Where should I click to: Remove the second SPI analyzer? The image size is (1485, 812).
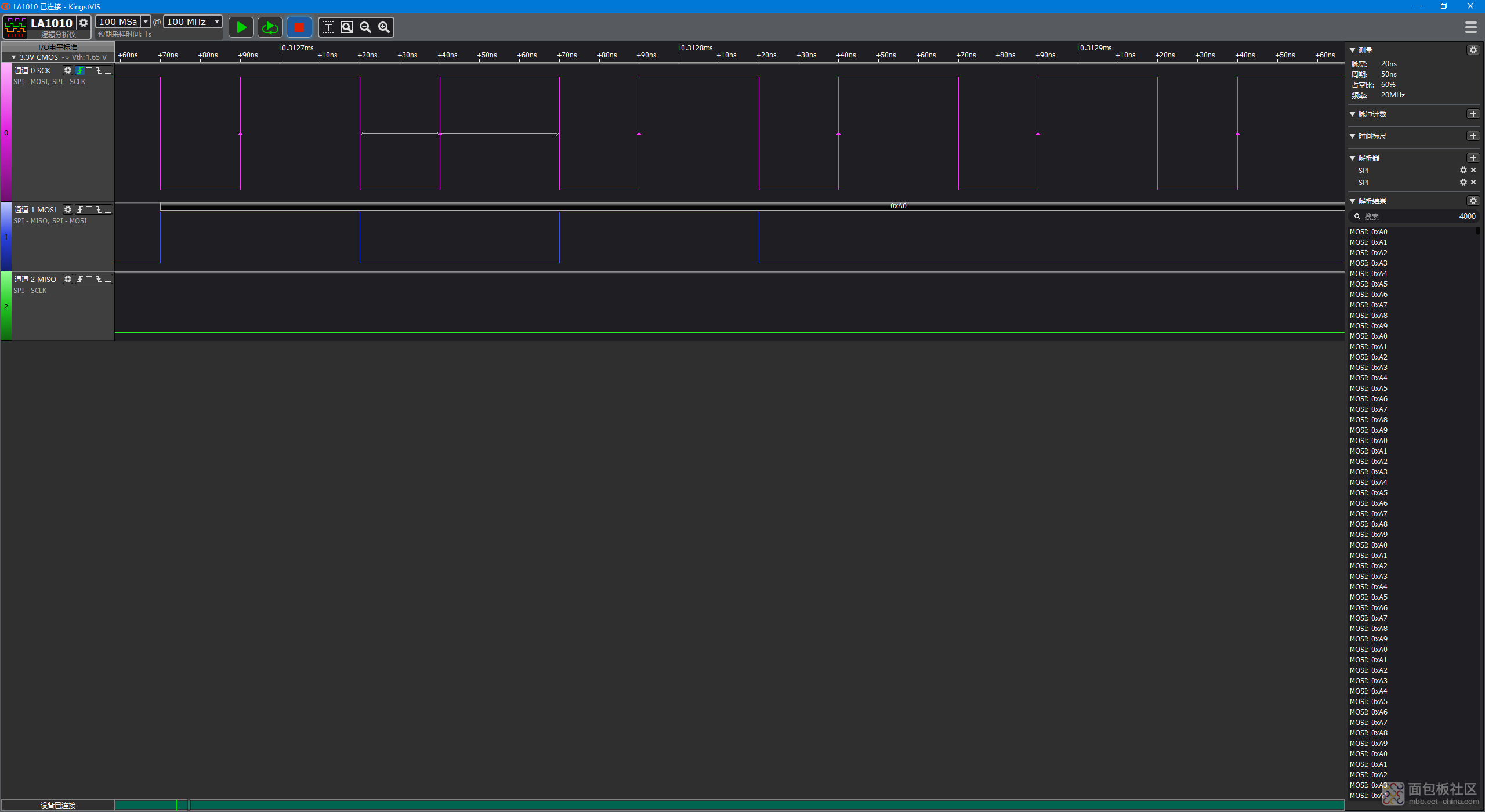coord(1473,182)
